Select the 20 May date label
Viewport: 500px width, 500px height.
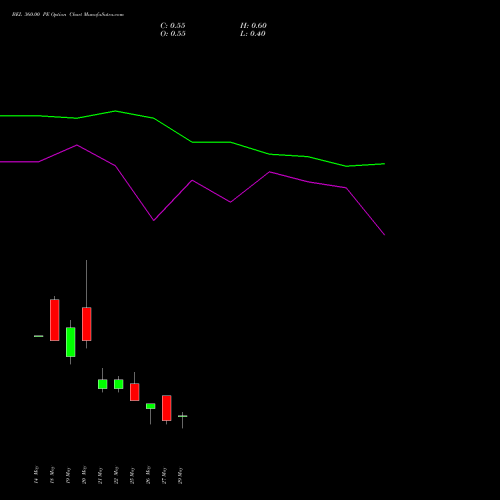84,475
